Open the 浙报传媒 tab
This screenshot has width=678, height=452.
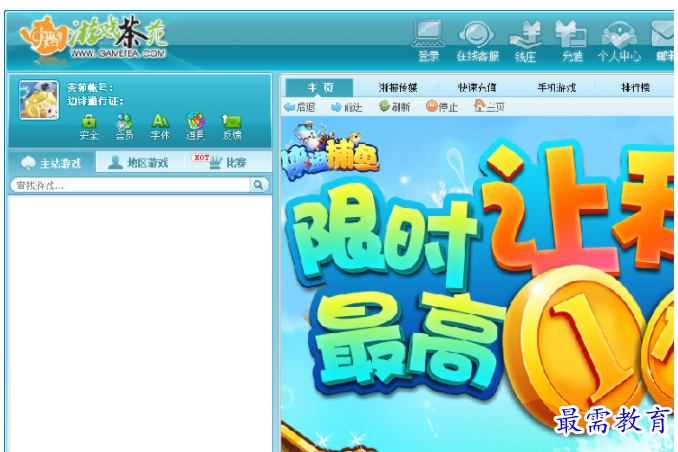[398, 88]
